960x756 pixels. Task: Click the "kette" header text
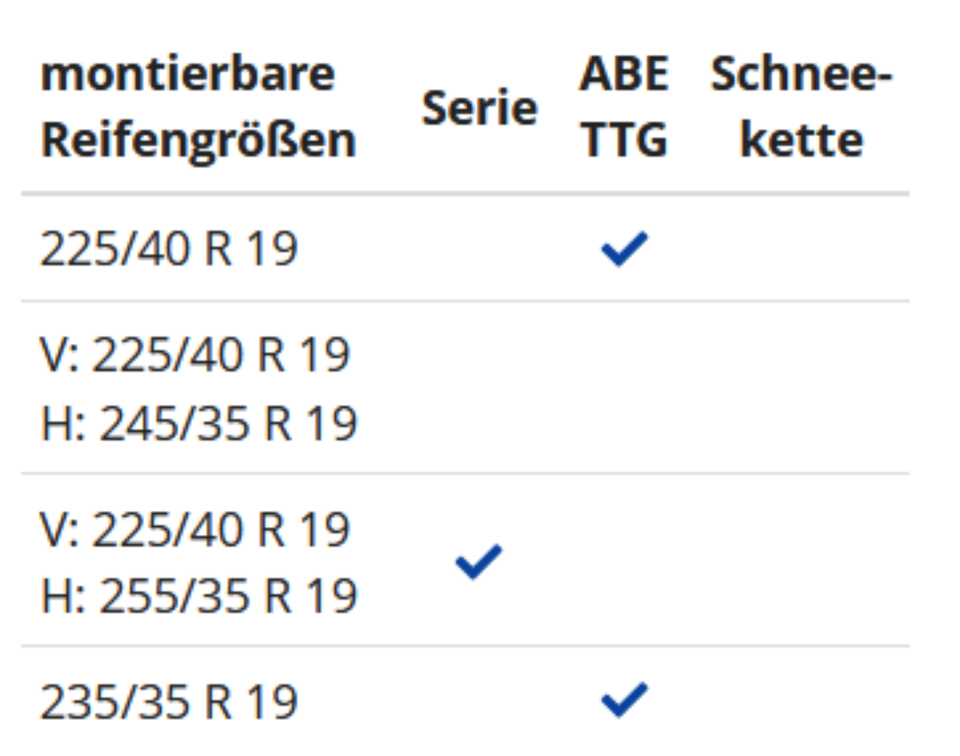click(x=800, y=140)
